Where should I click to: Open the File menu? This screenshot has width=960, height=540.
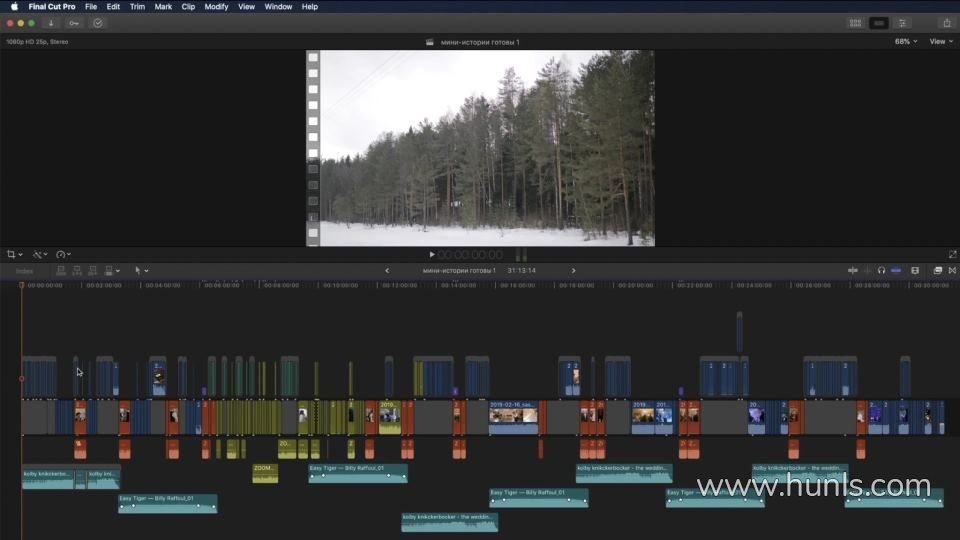click(x=91, y=7)
